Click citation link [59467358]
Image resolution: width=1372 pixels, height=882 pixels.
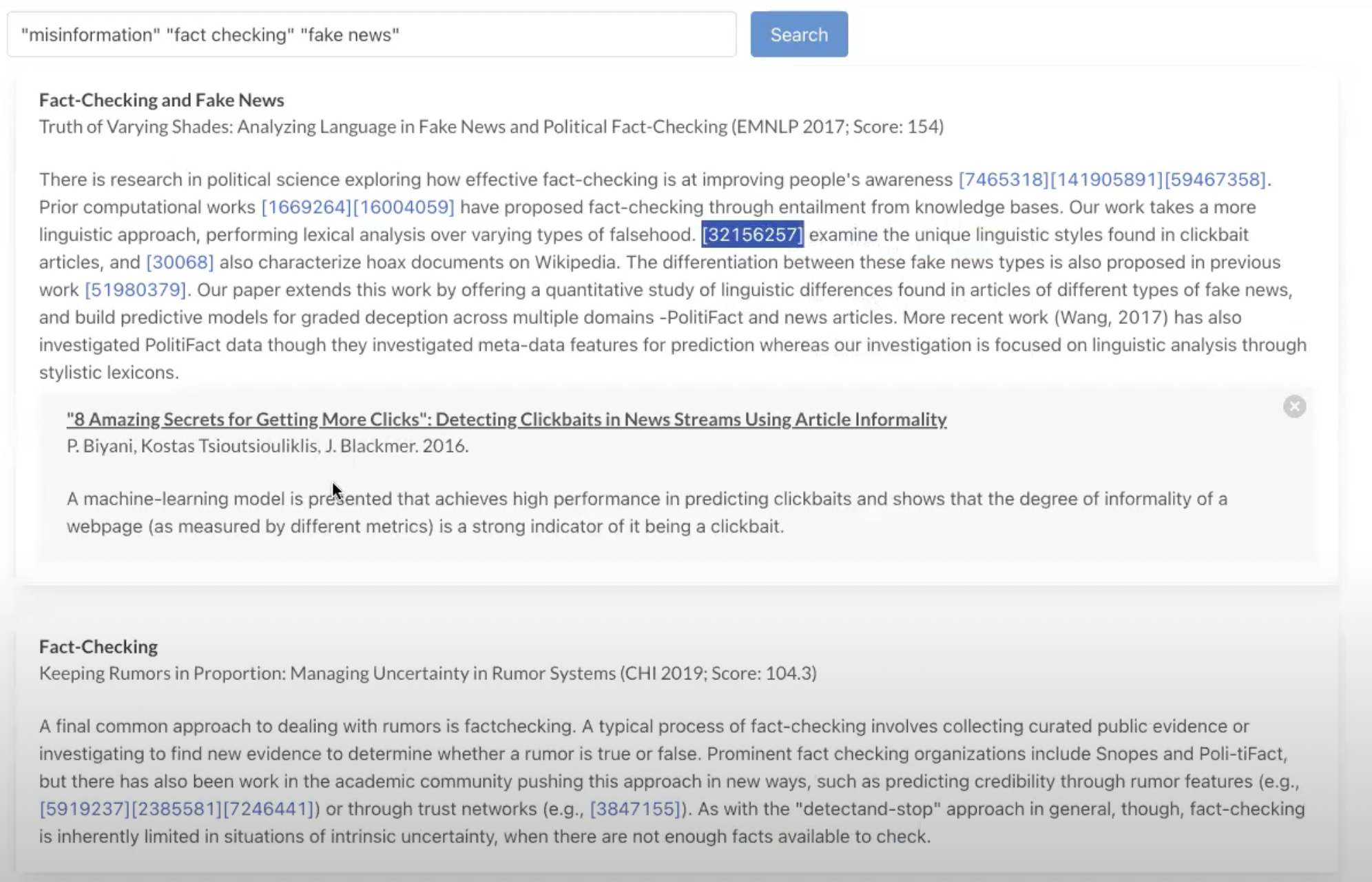coord(1215,179)
